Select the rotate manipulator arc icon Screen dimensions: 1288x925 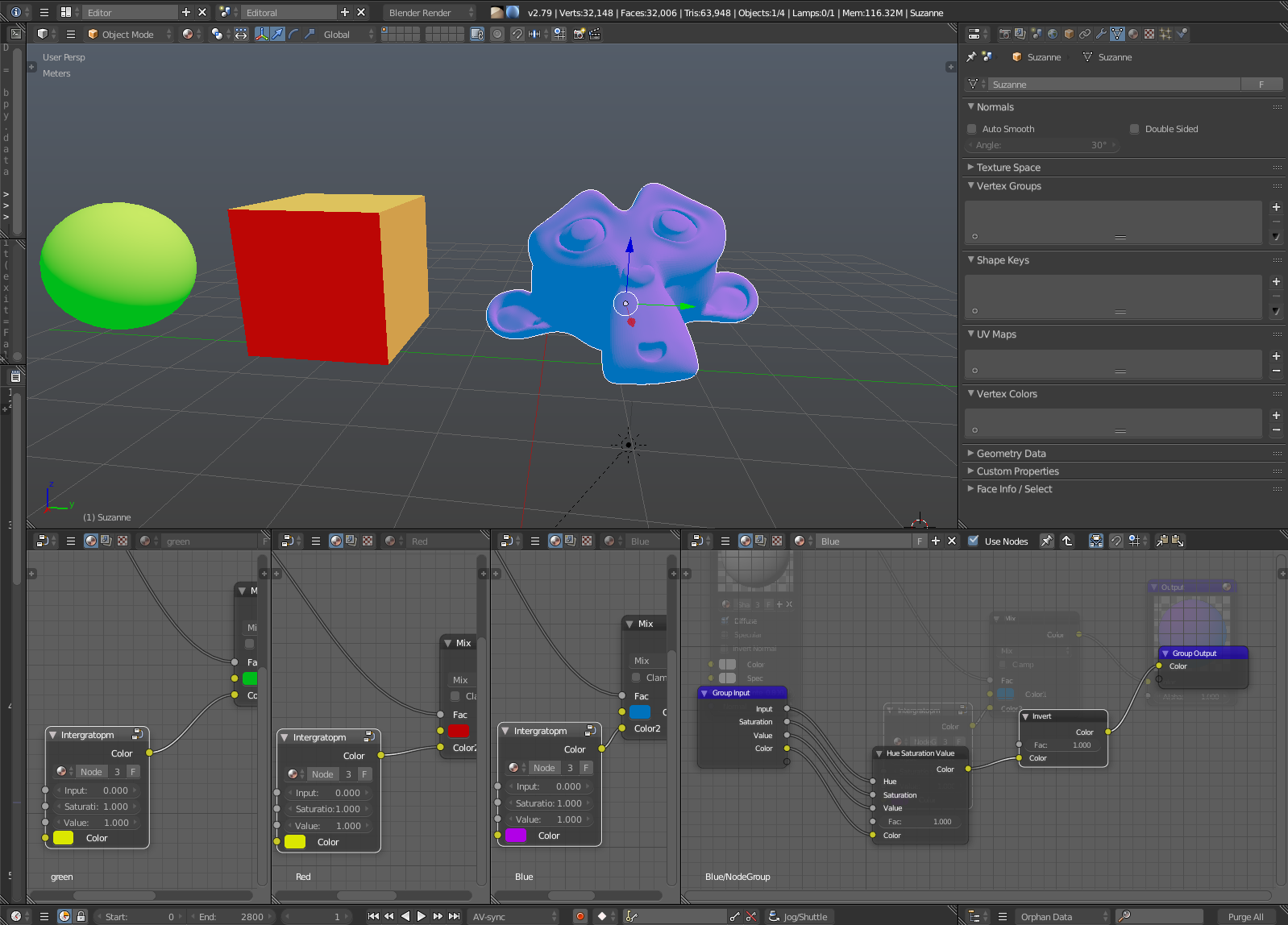[x=293, y=34]
